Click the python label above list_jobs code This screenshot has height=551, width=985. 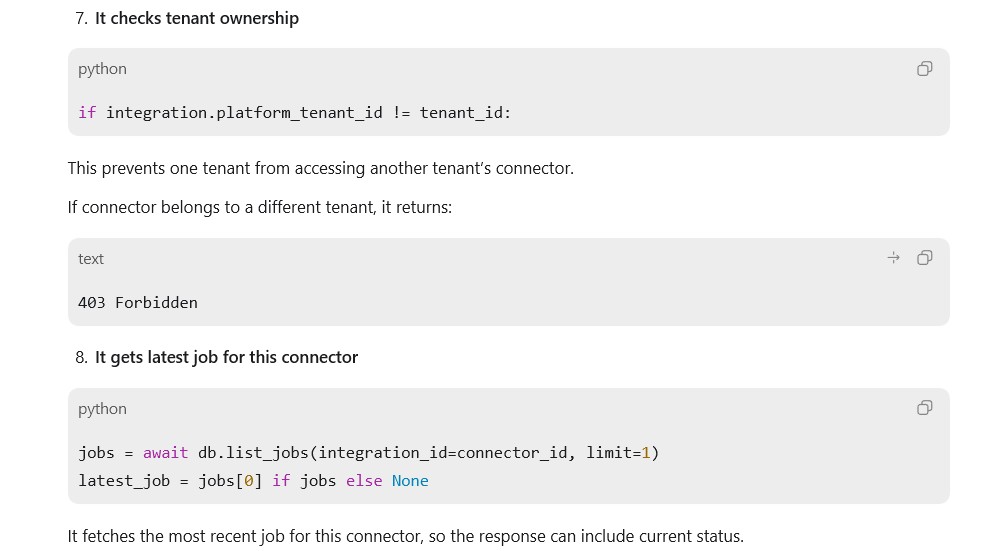tap(102, 409)
